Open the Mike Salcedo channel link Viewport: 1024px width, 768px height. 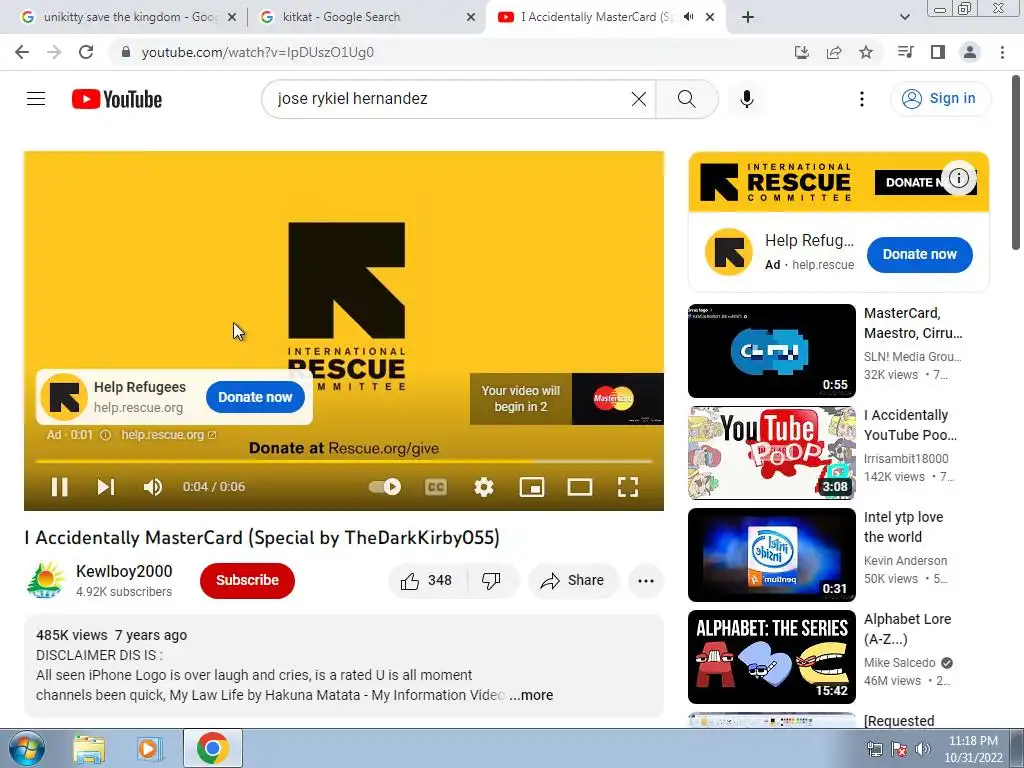[899, 663]
